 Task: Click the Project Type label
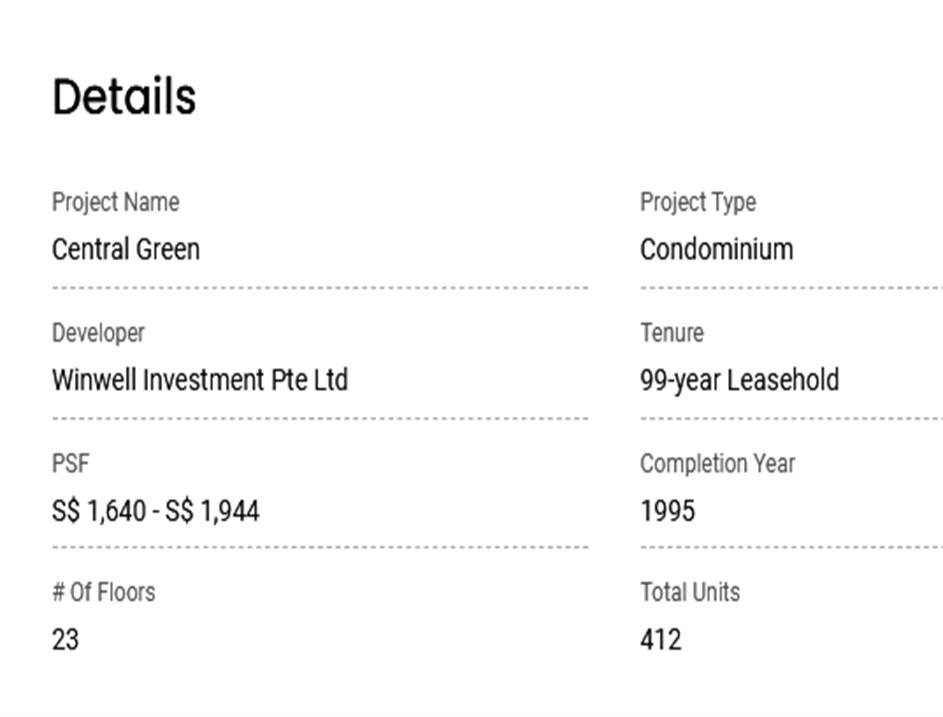point(698,202)
